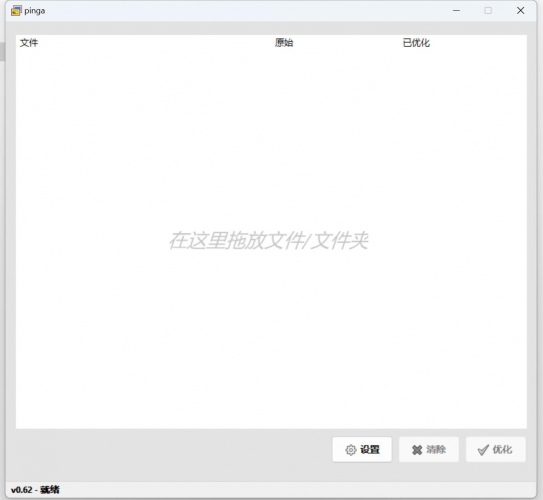Click the v0.62 status bar text

click(x=35, y=490)
